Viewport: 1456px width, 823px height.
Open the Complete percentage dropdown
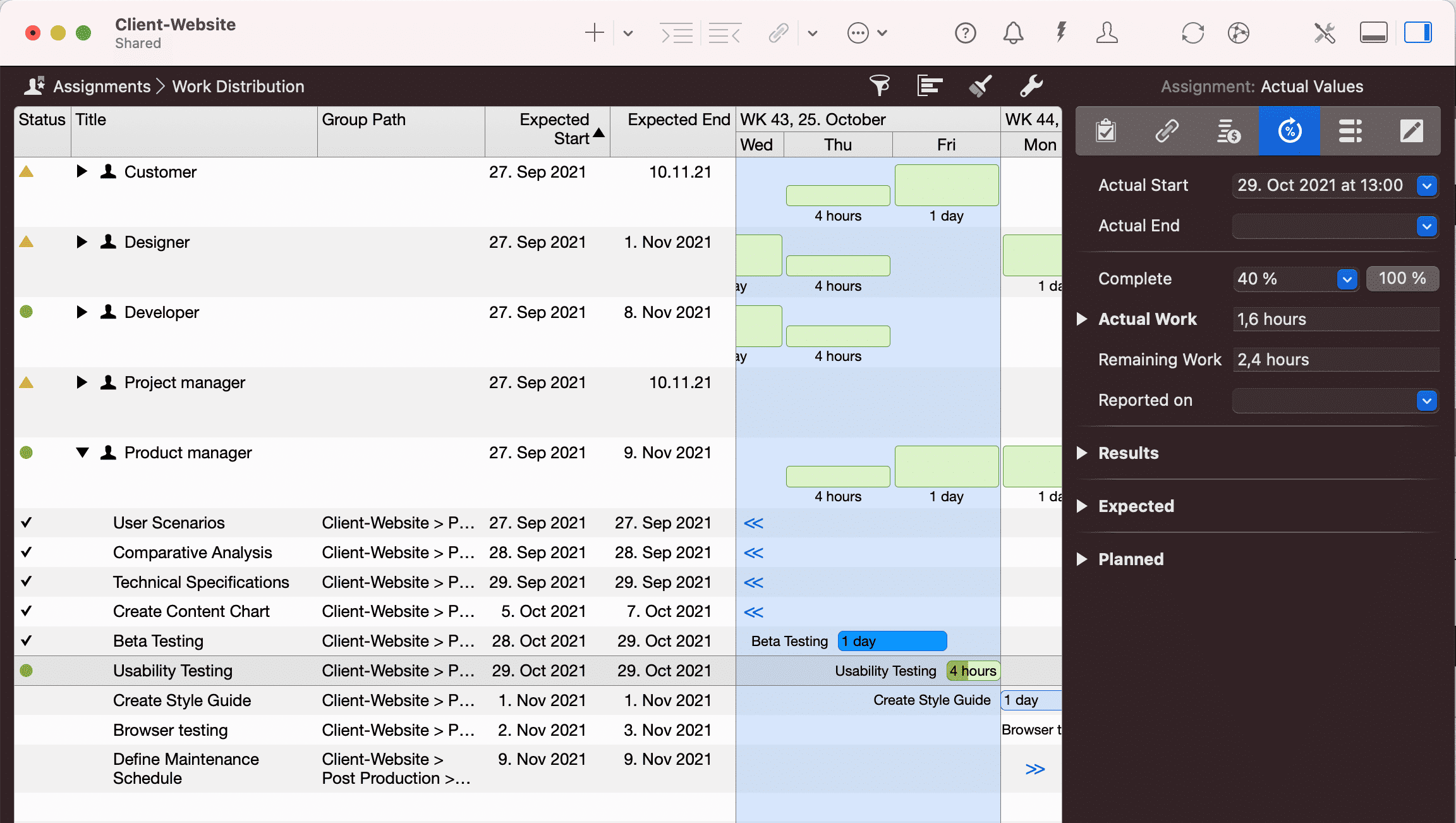tap(1347, 279)
